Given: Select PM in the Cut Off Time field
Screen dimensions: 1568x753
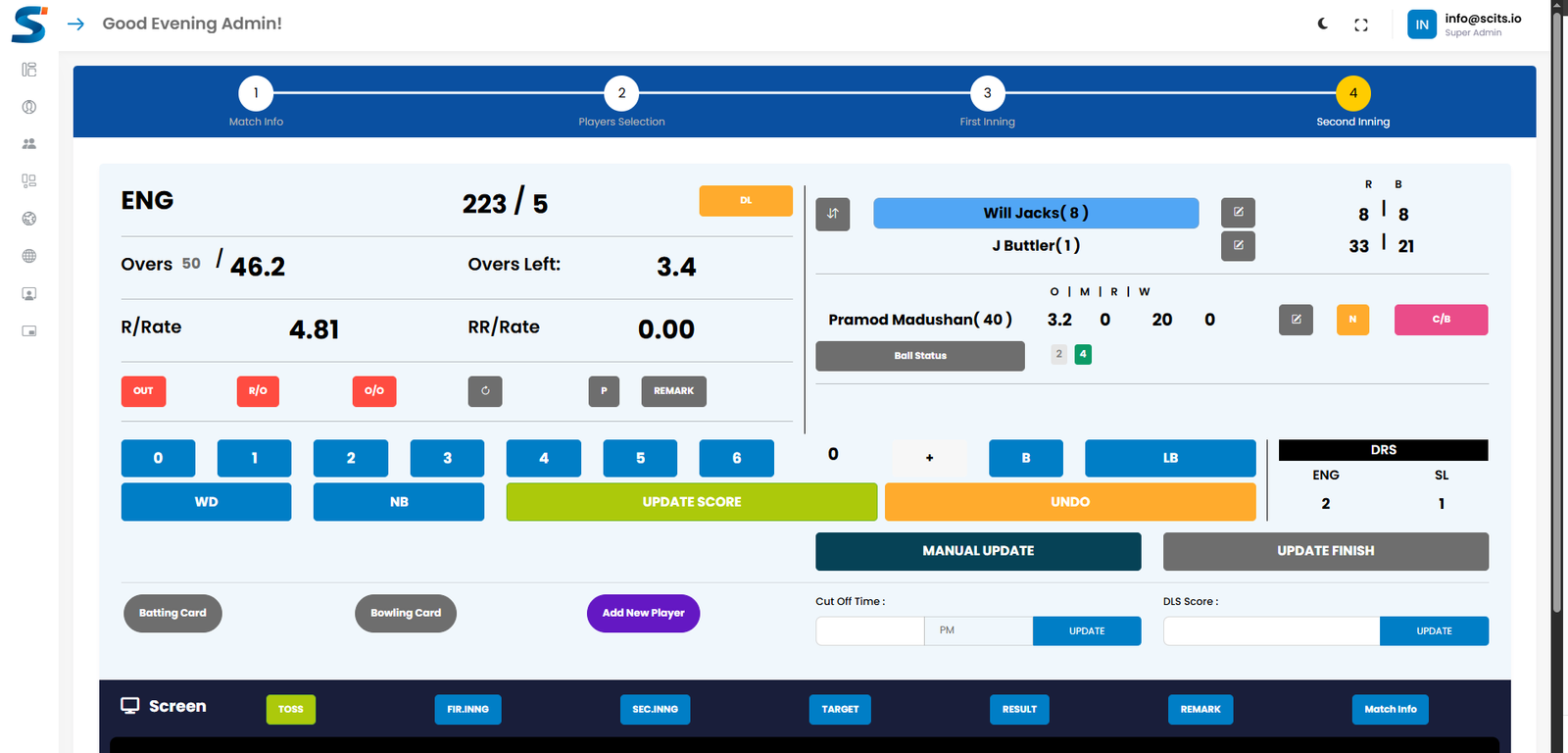Looking at the screenshot, I should [x=977, y=630].
